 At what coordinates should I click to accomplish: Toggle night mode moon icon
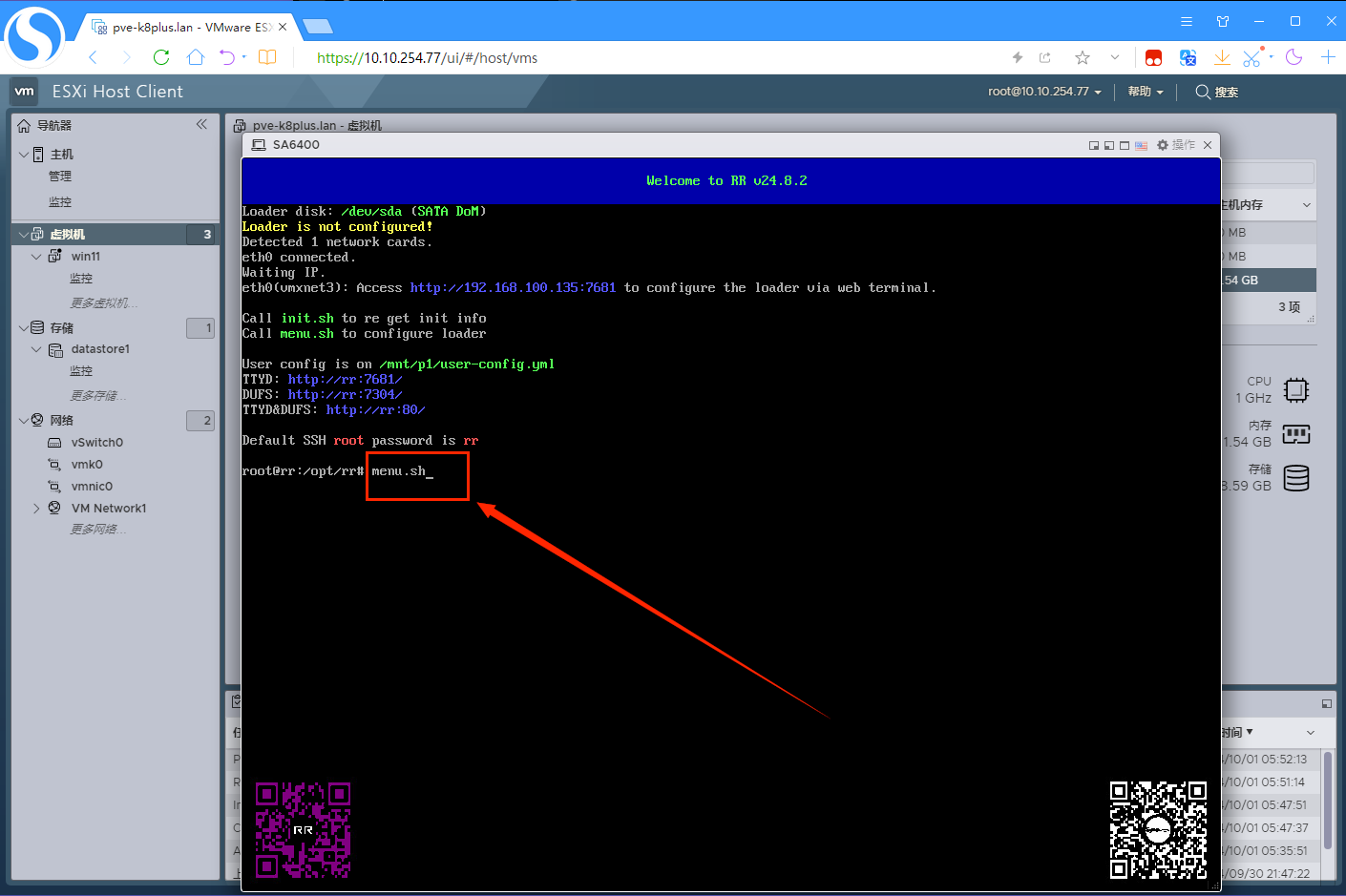(x=1294, y=57)
